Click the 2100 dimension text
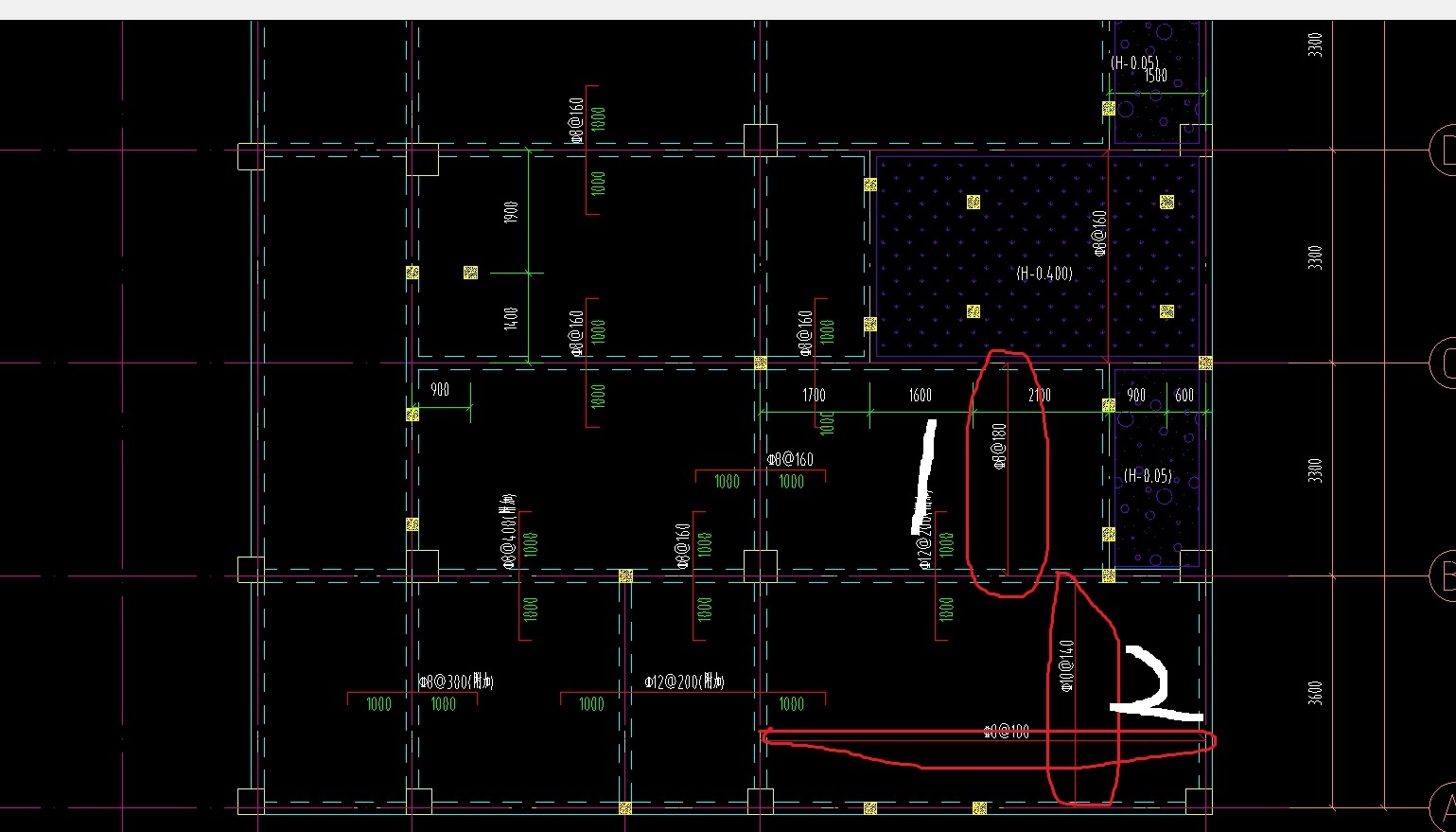 pos(1039,396)
